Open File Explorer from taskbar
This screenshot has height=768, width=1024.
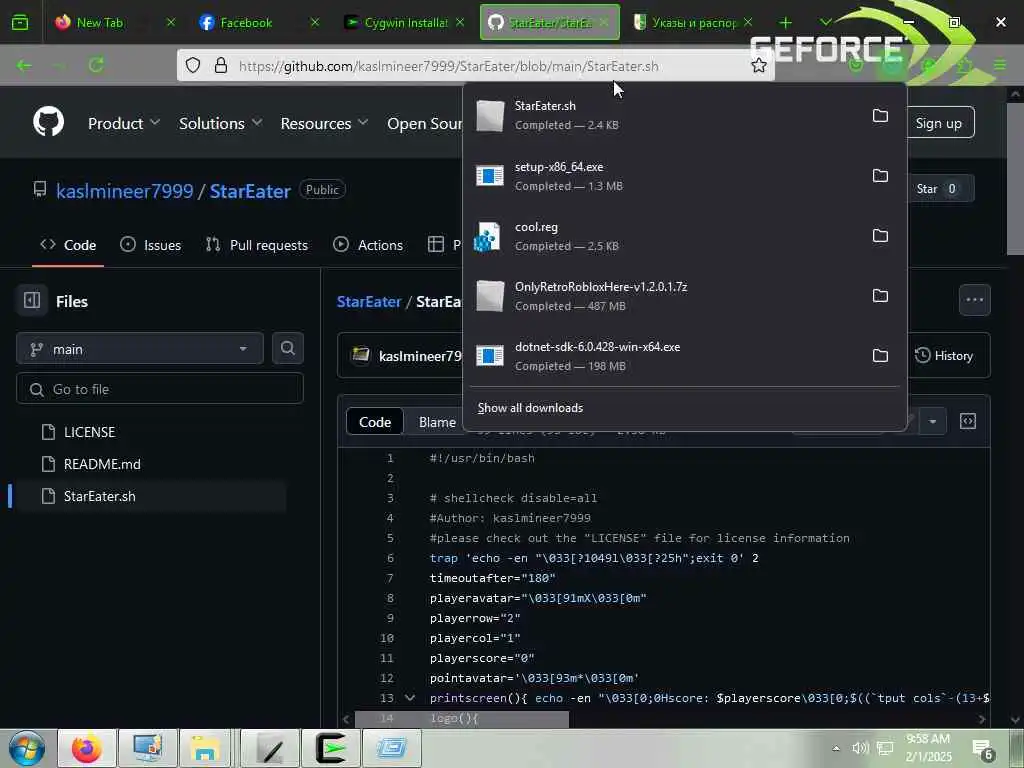point(206,748)
